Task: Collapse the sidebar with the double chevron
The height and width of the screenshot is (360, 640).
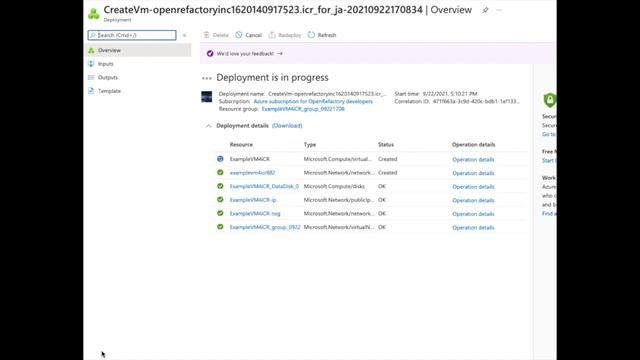Action: point(184,36)
